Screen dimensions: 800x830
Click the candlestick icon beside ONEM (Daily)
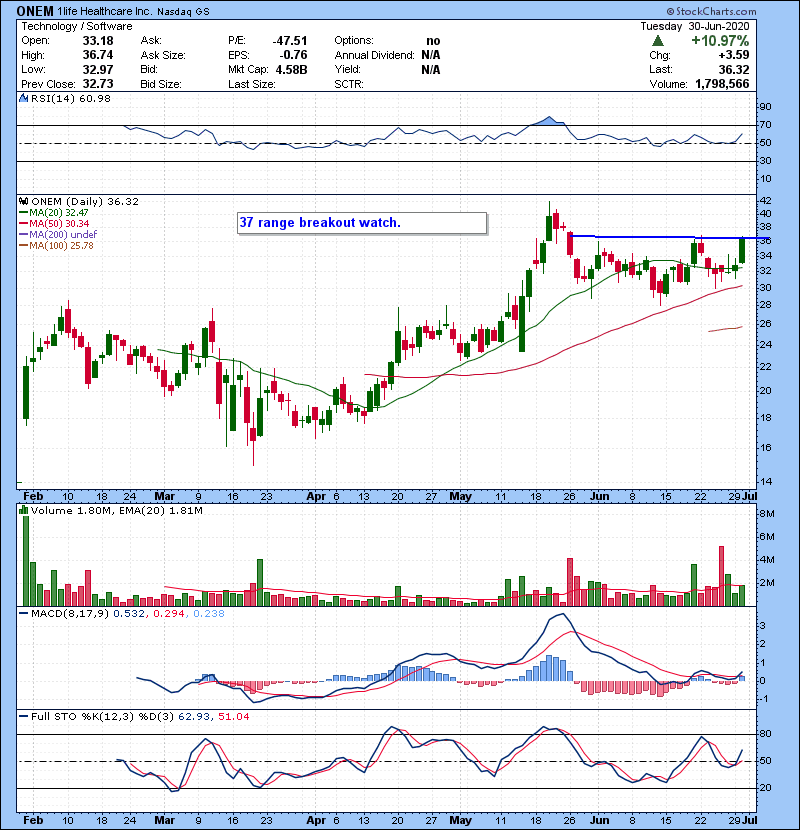[24, 201]
